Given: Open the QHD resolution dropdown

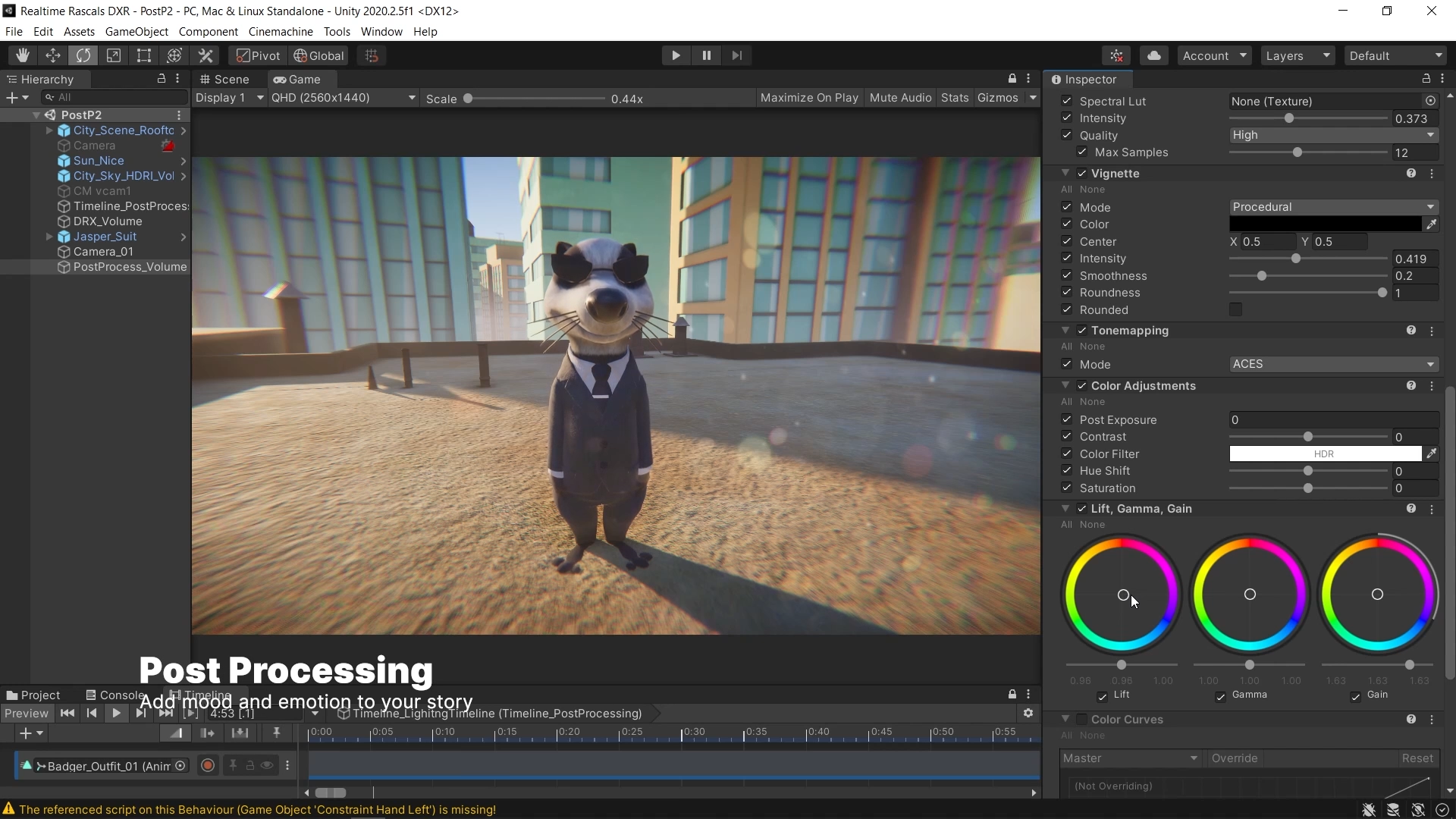Looking at the screenshot, I should pyautogui.click(x=343, y=98).
